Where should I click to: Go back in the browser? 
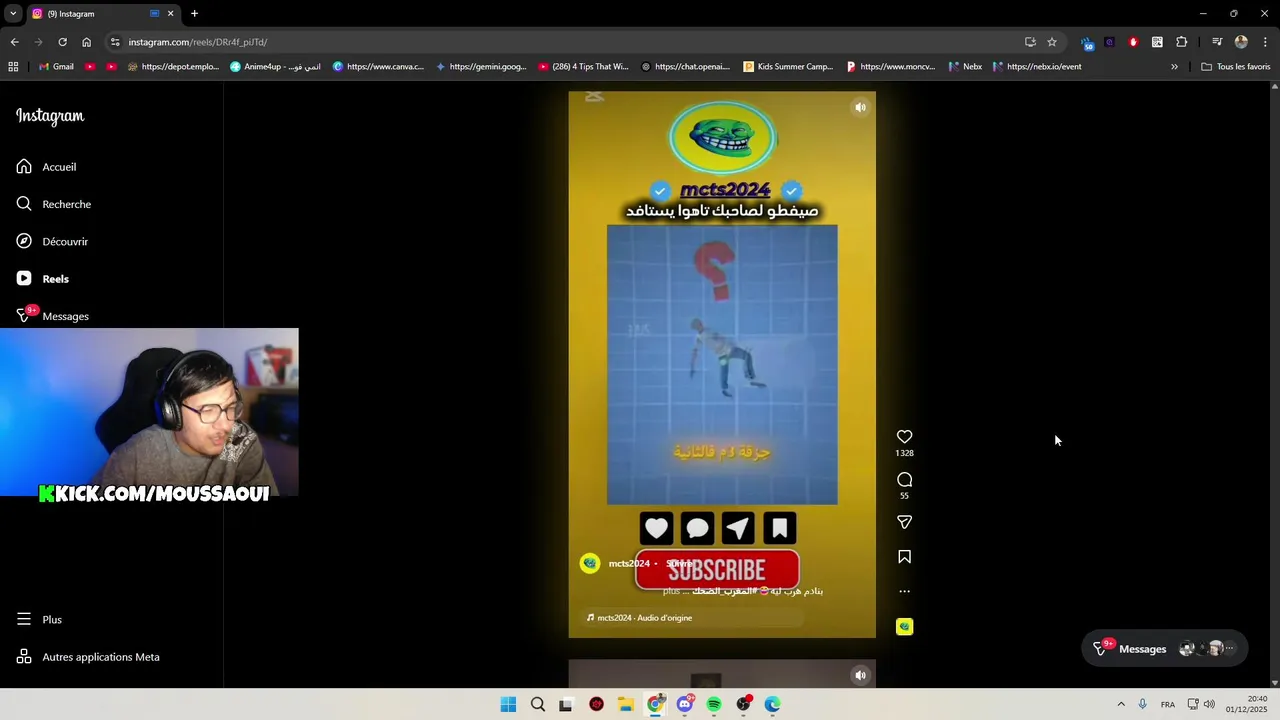[14, 42]
